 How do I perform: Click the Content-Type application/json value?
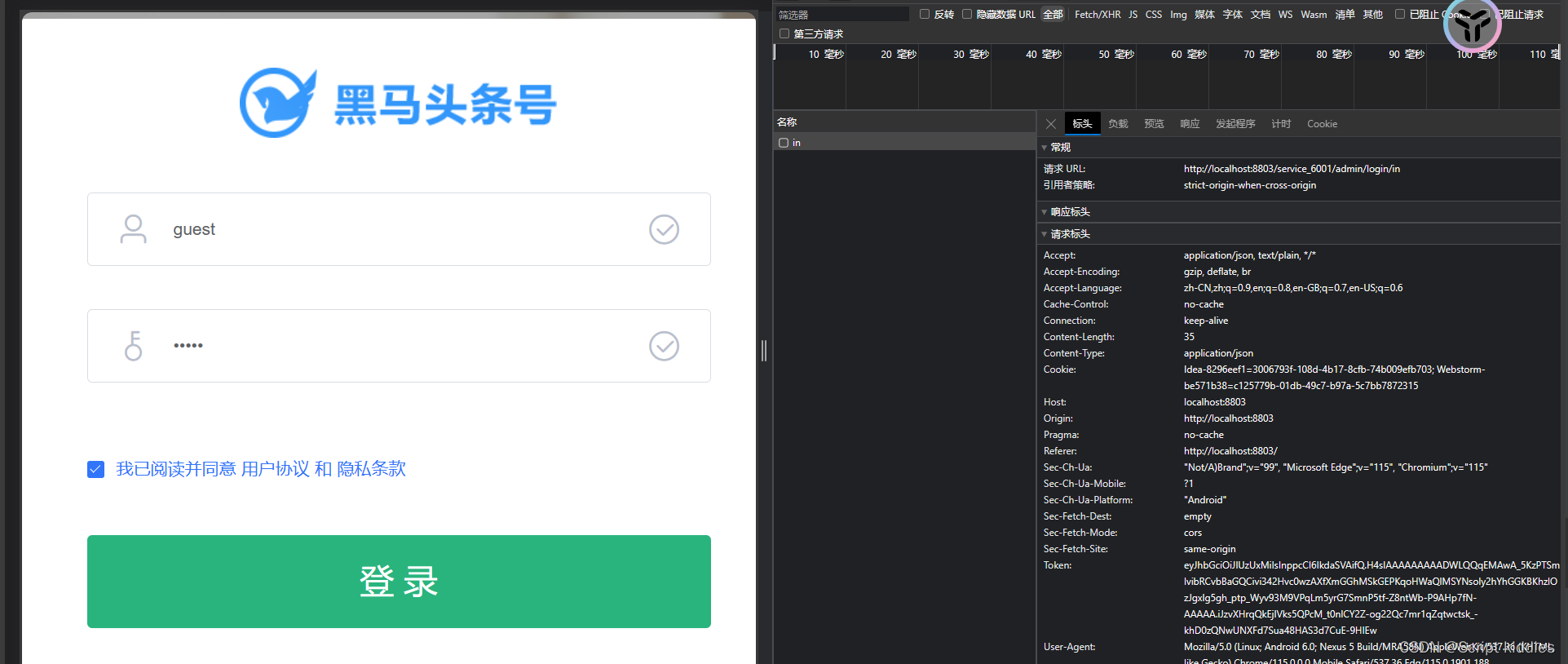point(1218,353)
